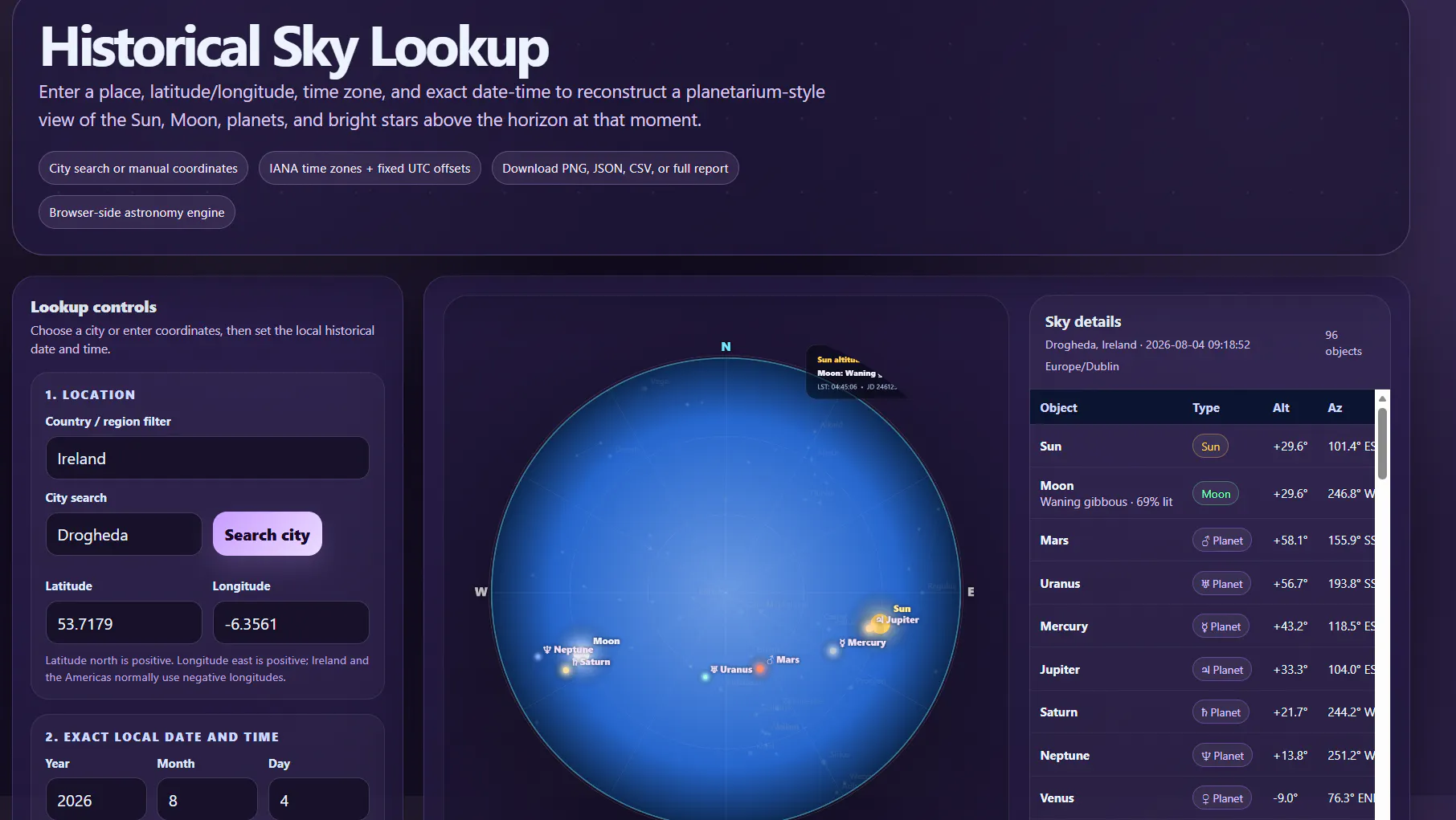The image size is (1456, 820).
Task: Click the scroll-up arrow of the sky table
Action: 1382,398
